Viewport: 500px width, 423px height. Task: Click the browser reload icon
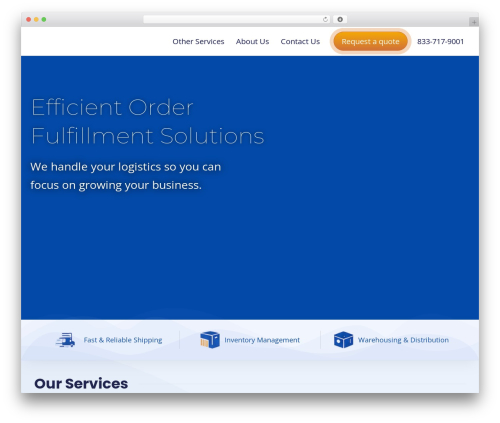[325, 19]
